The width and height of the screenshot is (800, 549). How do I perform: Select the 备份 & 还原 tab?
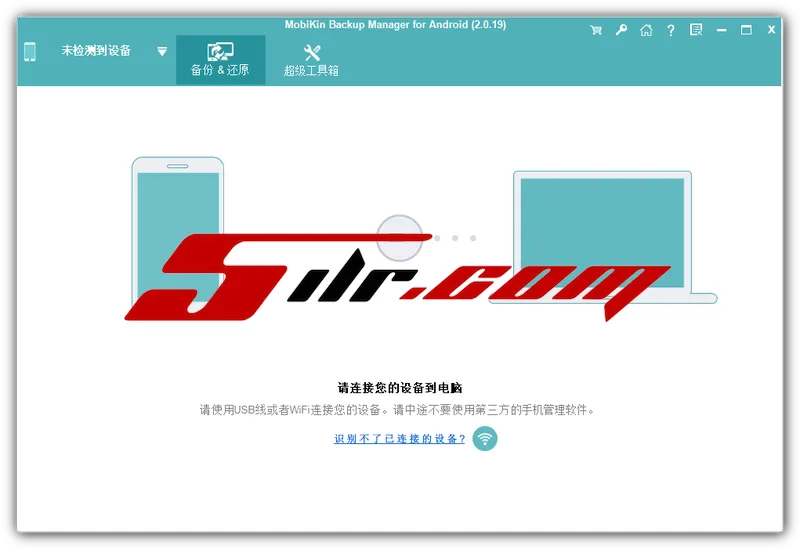tap(220, 60)
